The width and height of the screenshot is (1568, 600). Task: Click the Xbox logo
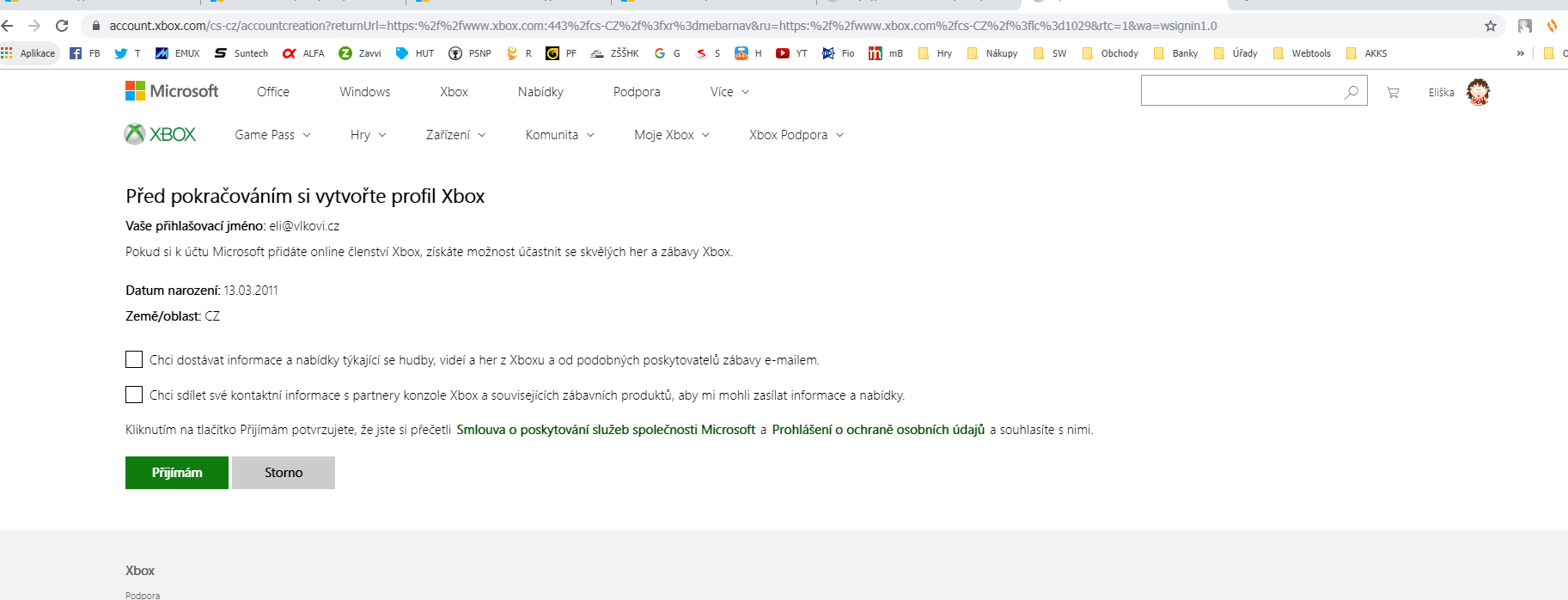tap(161, 134)
